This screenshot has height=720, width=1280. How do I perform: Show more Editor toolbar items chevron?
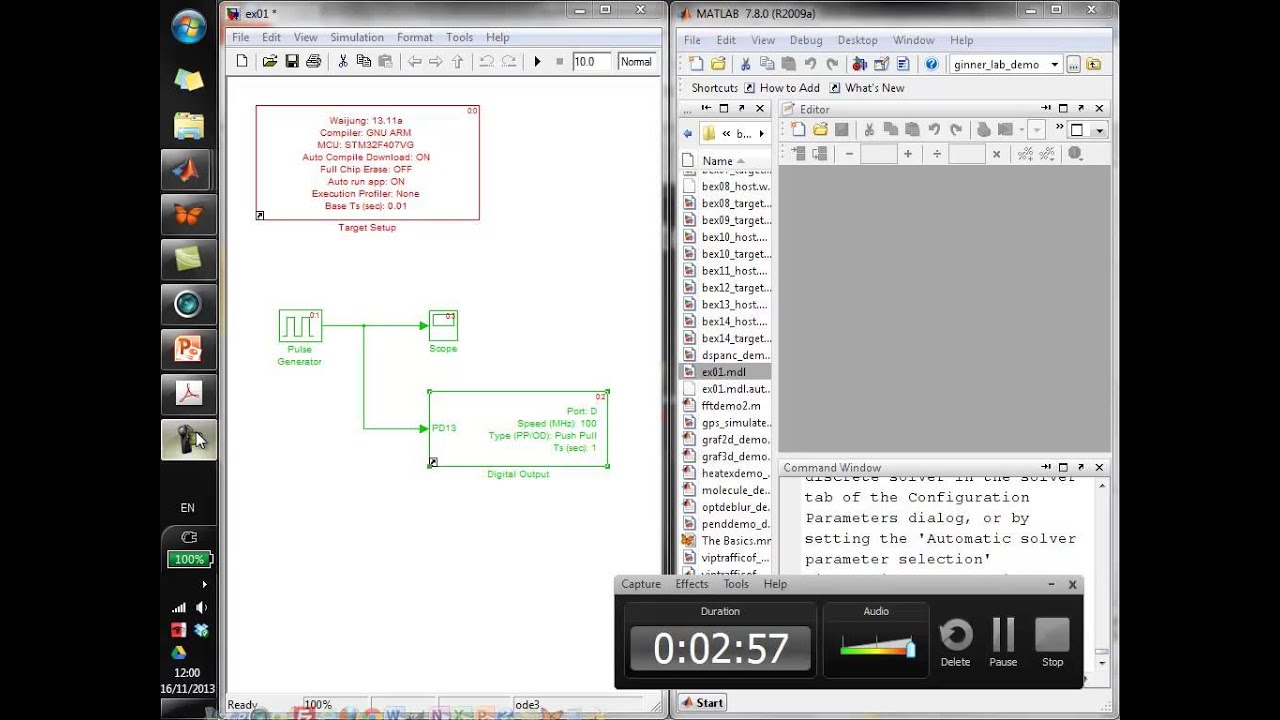(1058, 129)
